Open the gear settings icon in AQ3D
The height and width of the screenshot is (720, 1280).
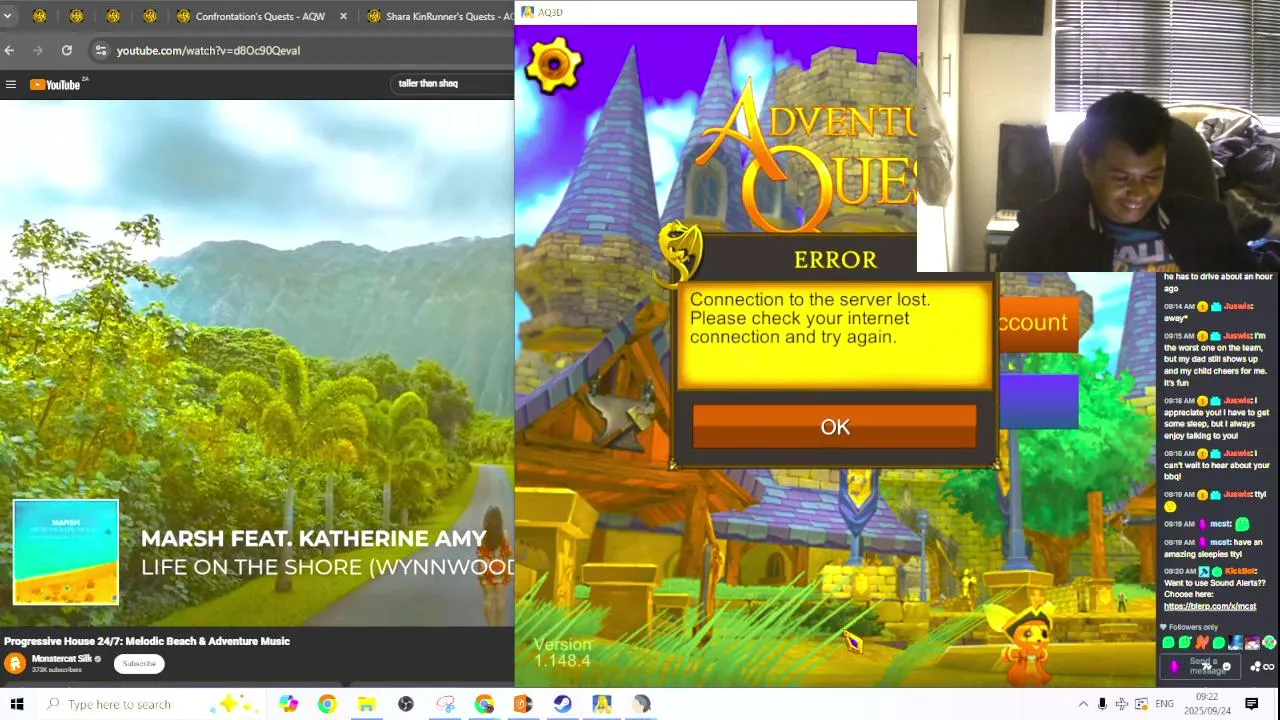pyautogui.click(x=553, y=65)
